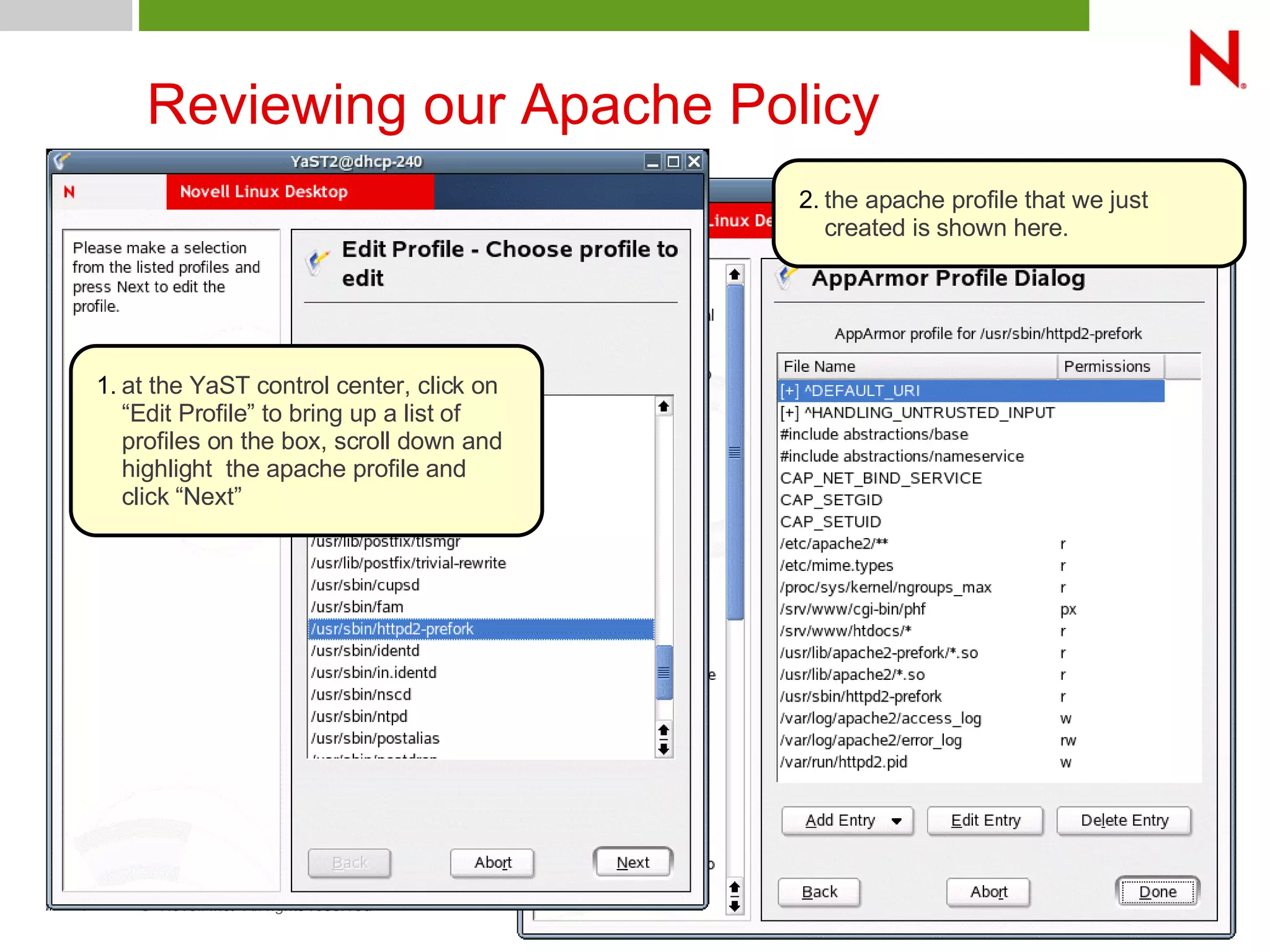
Task: Select /usr/sbin/cupsd profile
Action: tap(481, 585)
